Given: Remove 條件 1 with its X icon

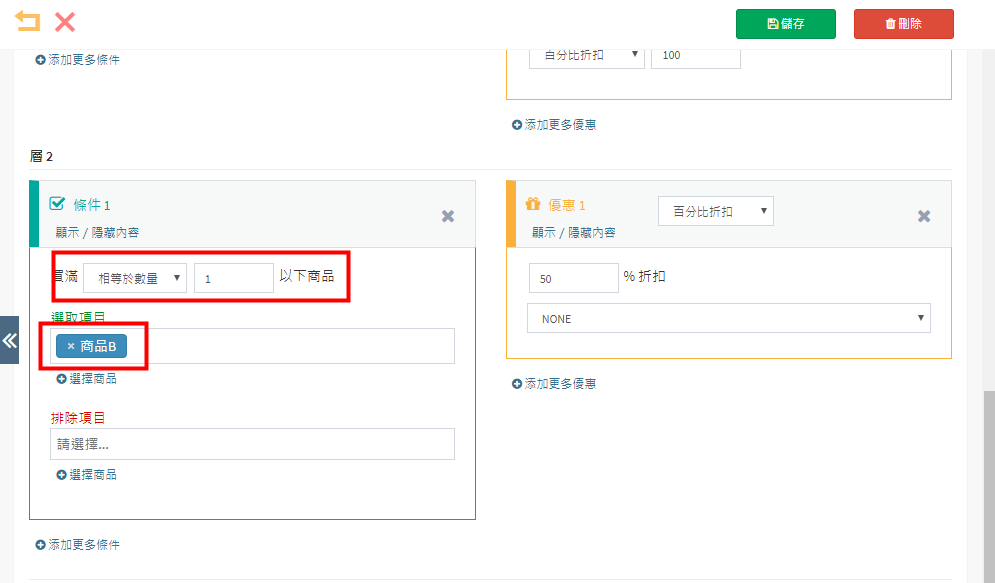Looking at the screenshot, I should coord(448,216).
